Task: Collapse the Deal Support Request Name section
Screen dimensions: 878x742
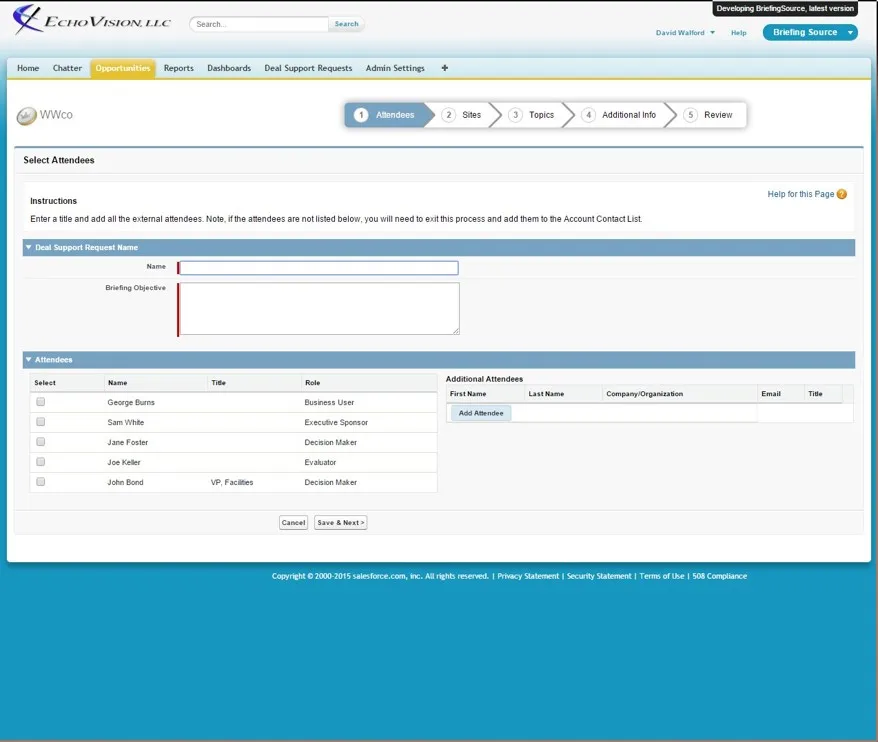Action: (29, 247)
